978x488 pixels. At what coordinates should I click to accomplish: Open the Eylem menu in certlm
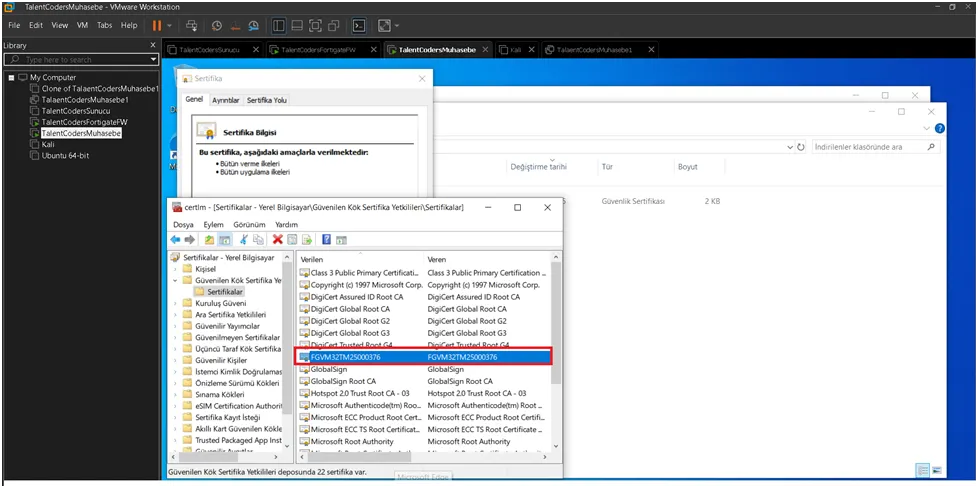[x=213, y=225]
